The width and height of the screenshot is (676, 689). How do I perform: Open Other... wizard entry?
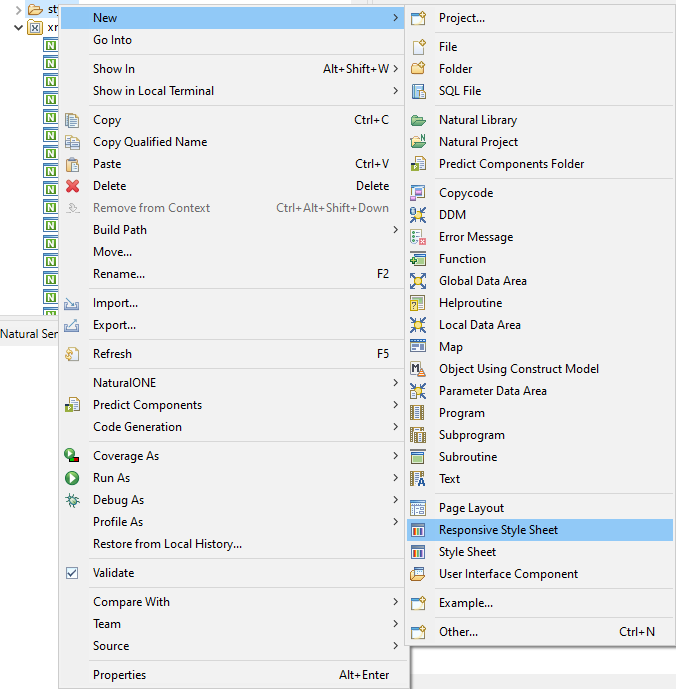[458, 632]
